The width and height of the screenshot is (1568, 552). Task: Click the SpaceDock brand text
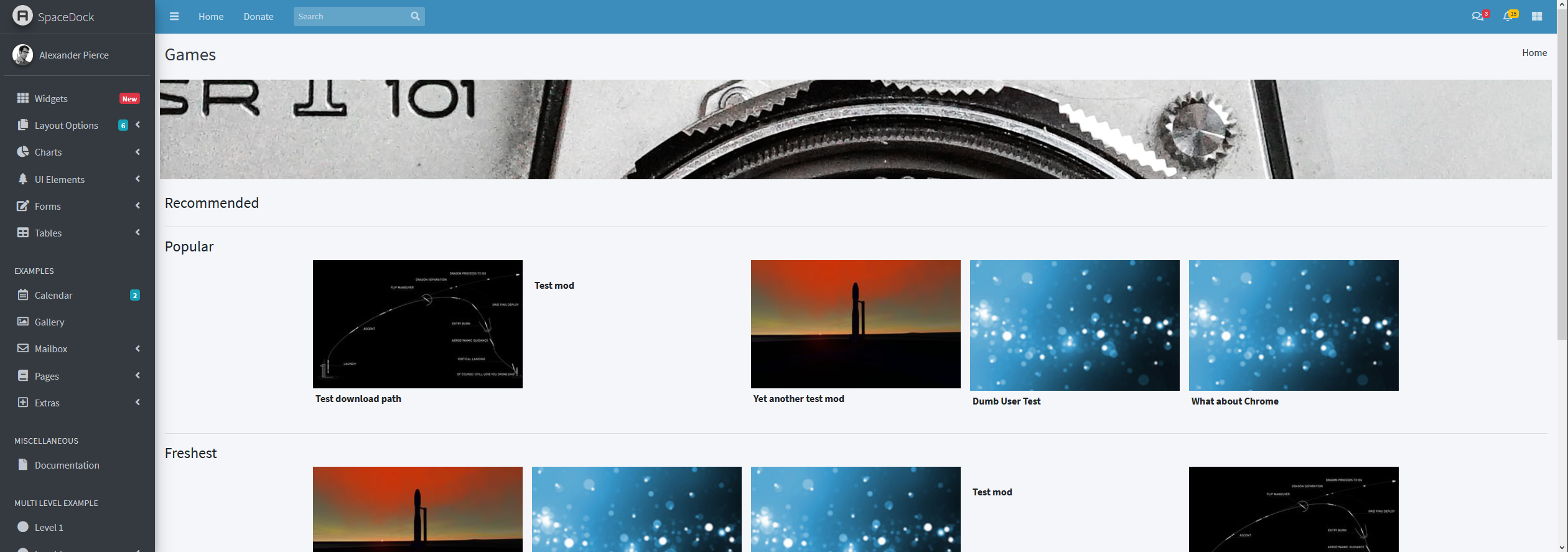tap(66, 17)
